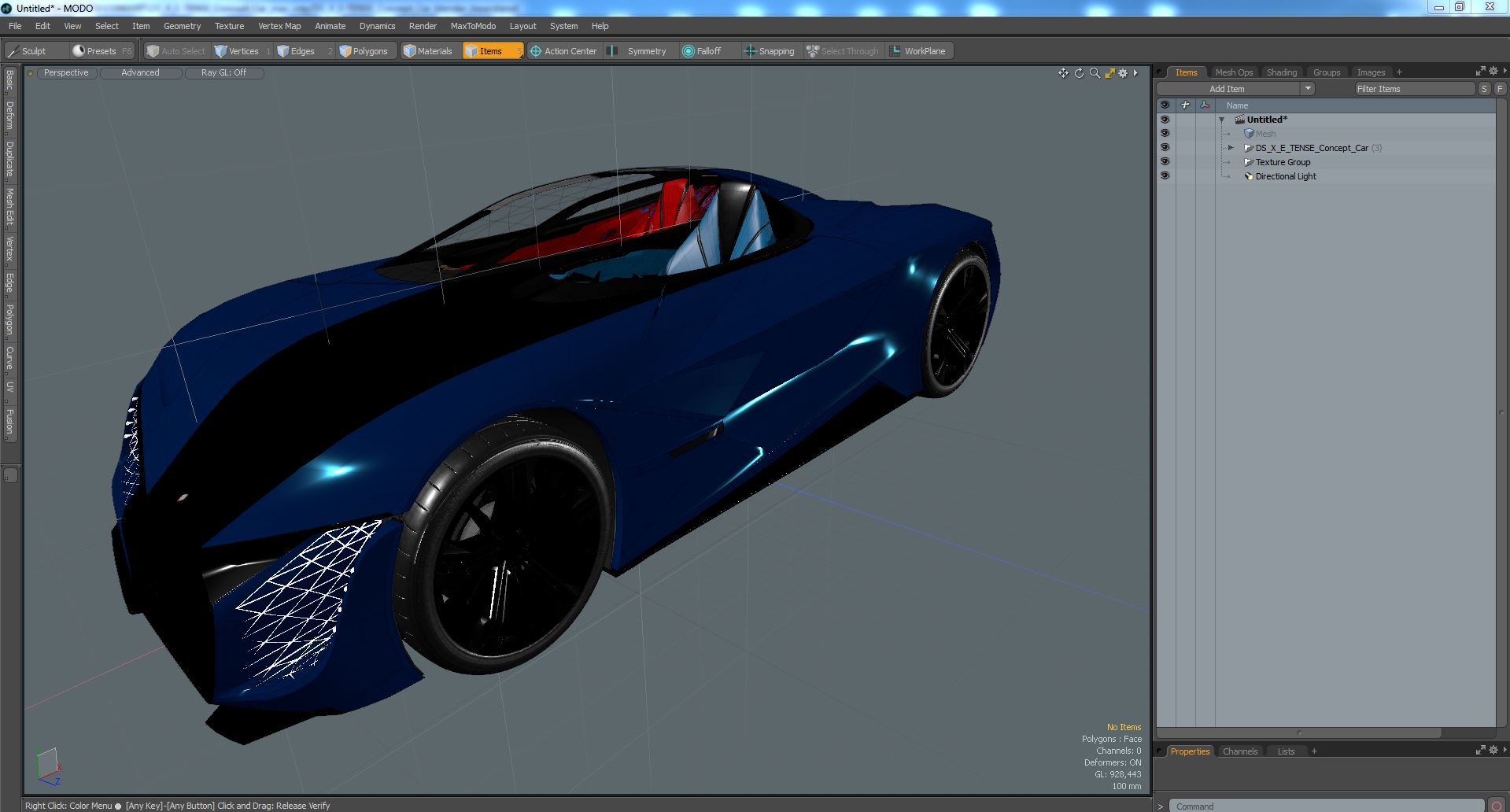Open the Action Center options

pyautogui.click(x=564, y=51)
